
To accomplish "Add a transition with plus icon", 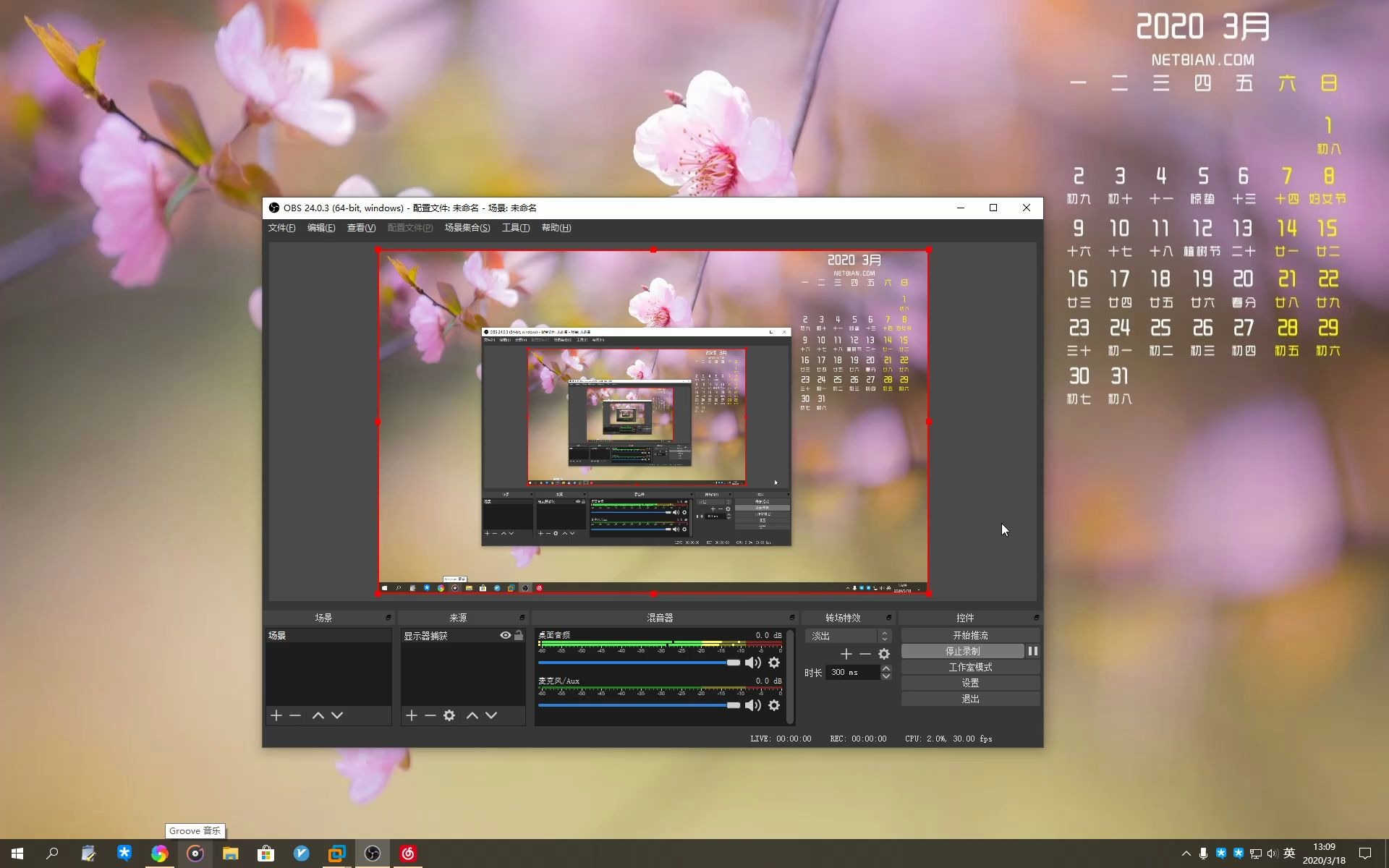I will coord(846,654).
